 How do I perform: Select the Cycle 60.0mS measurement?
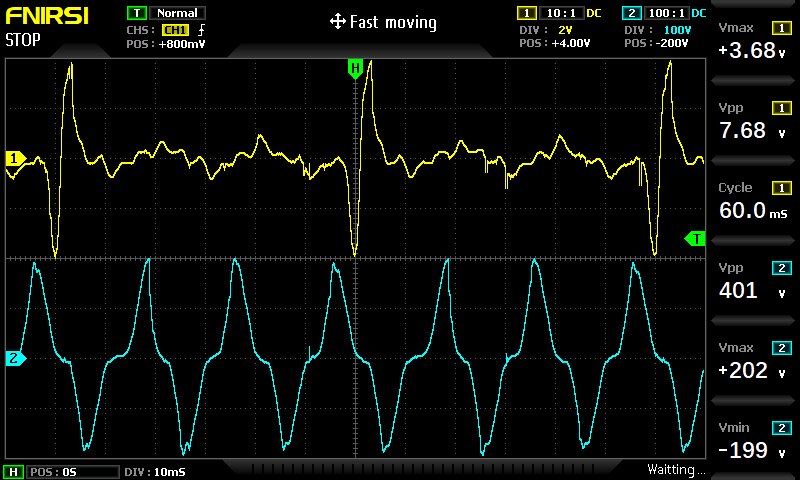(x=754, y=200)
